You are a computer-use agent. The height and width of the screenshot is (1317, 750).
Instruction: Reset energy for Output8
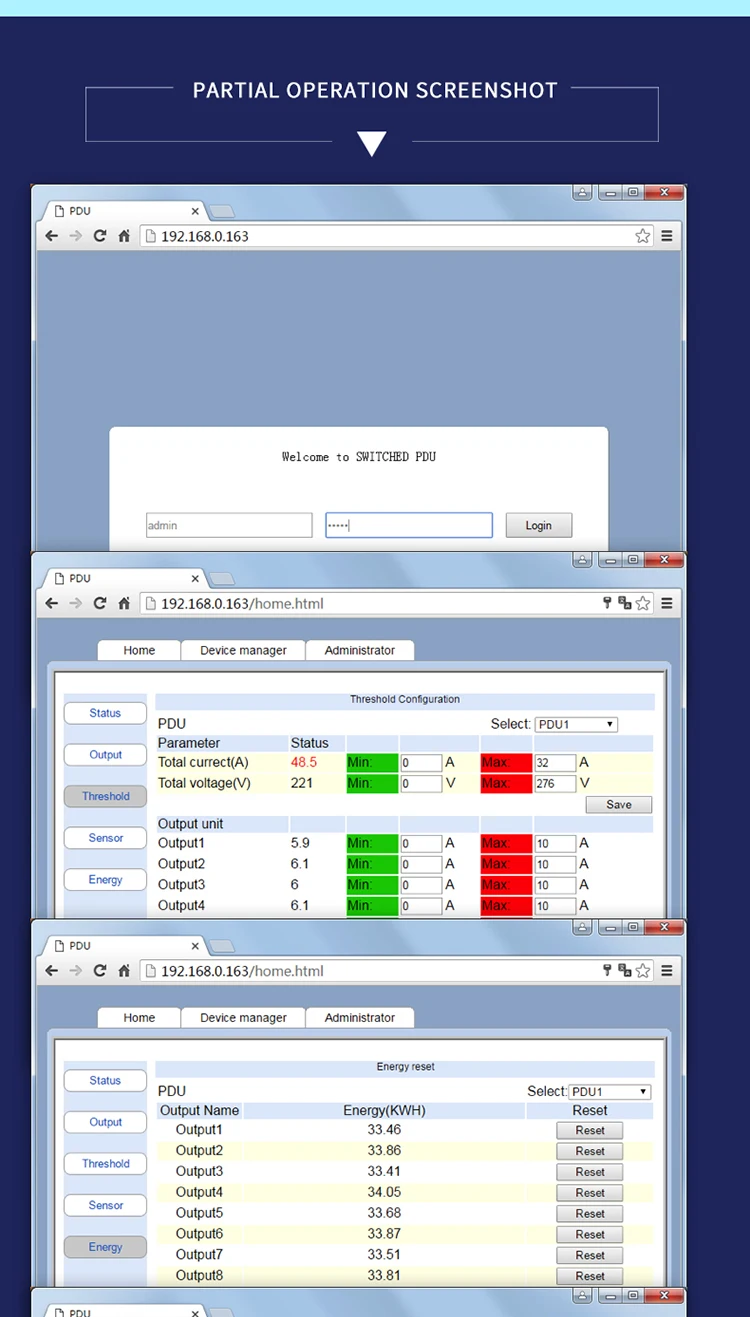(x=590, y=1276)
